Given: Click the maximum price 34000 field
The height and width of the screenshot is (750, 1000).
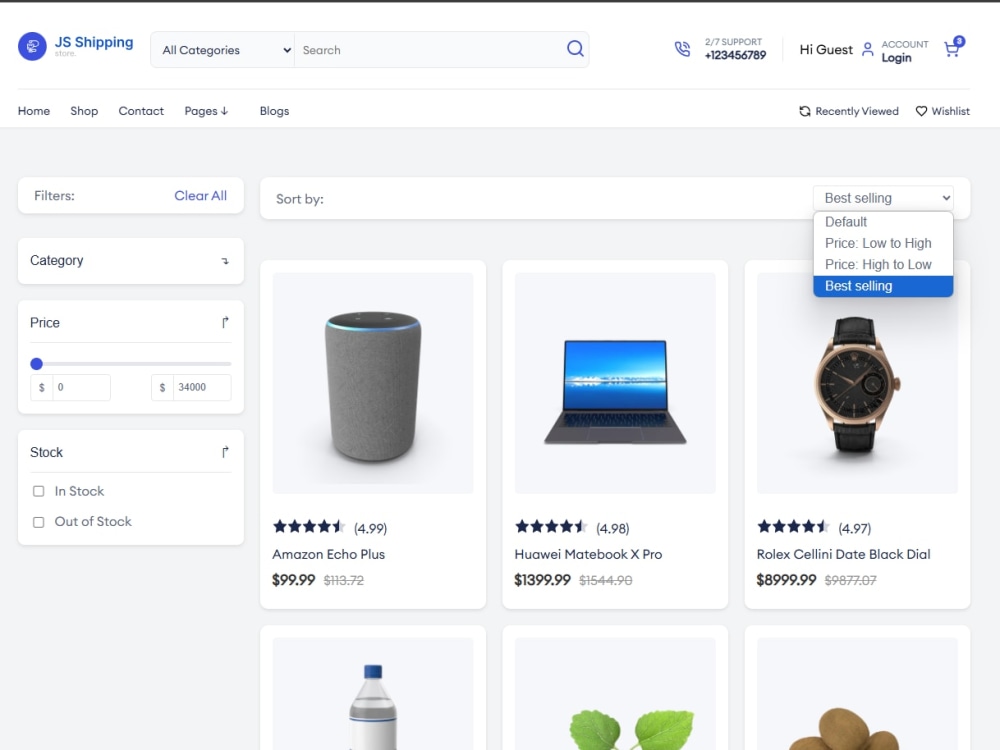Looking at the screenshot, I should tap(202, 387).
